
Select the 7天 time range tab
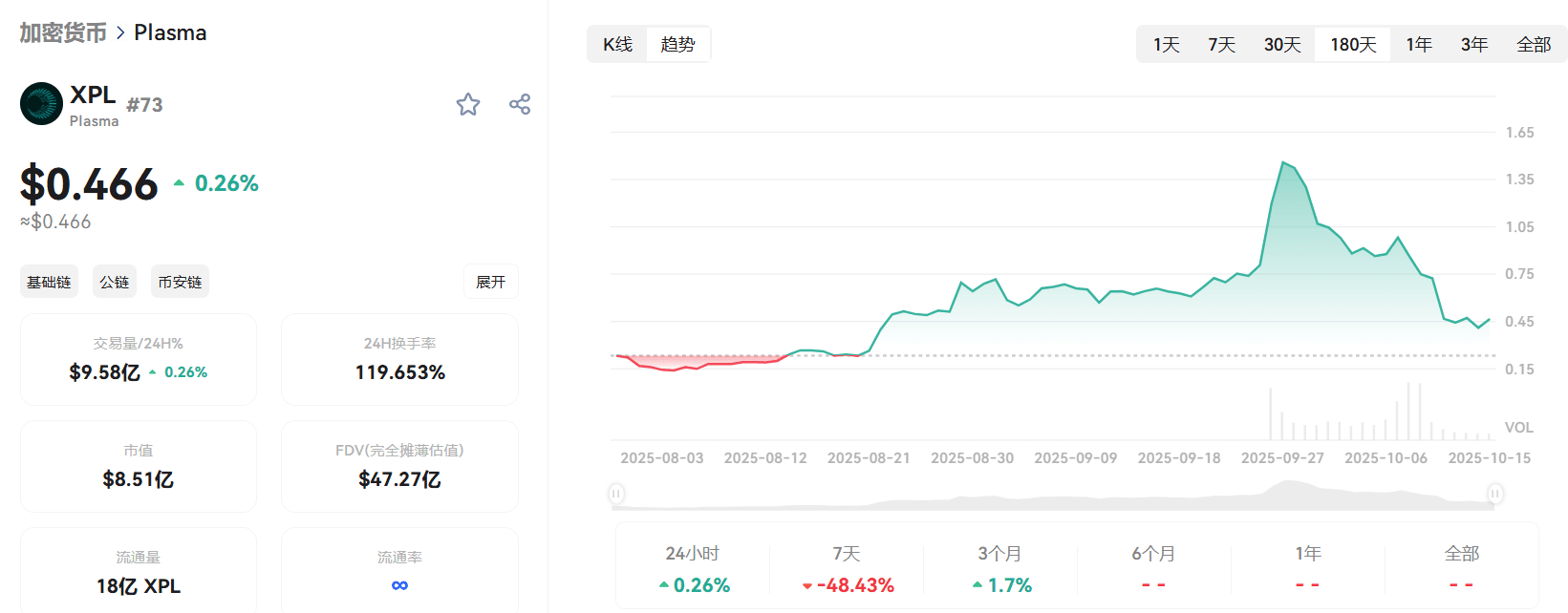pyautogui.click(x=1221, y=45)
